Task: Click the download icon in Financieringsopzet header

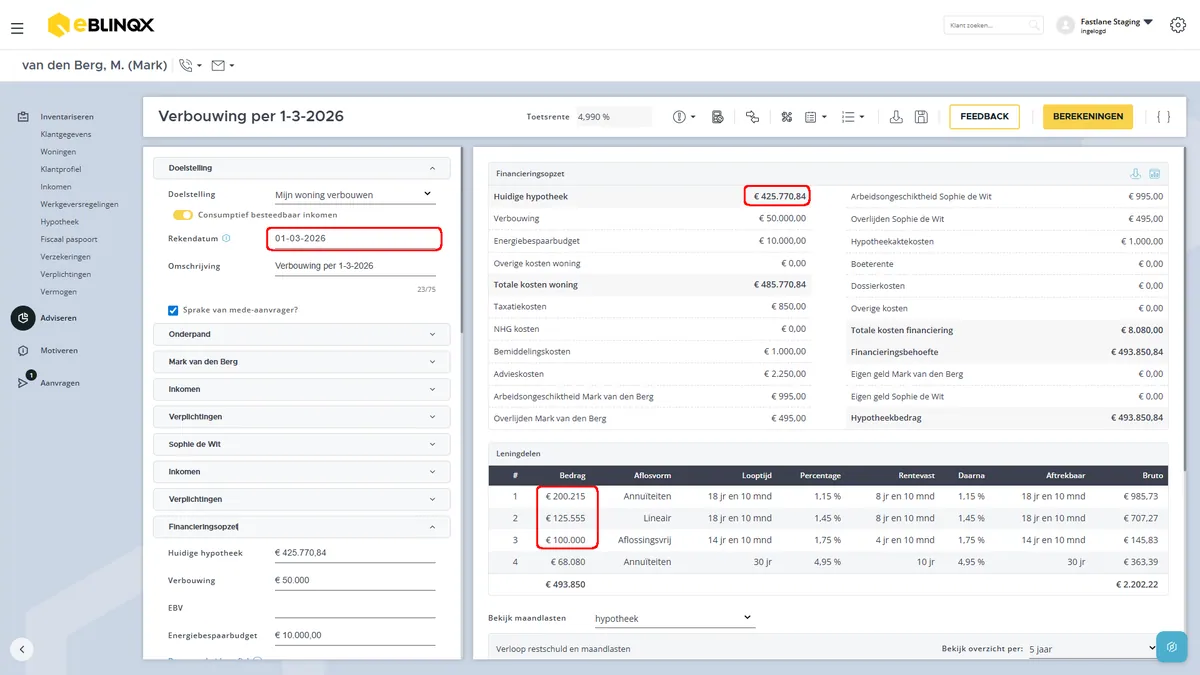Action: (x=1136, y=174)
